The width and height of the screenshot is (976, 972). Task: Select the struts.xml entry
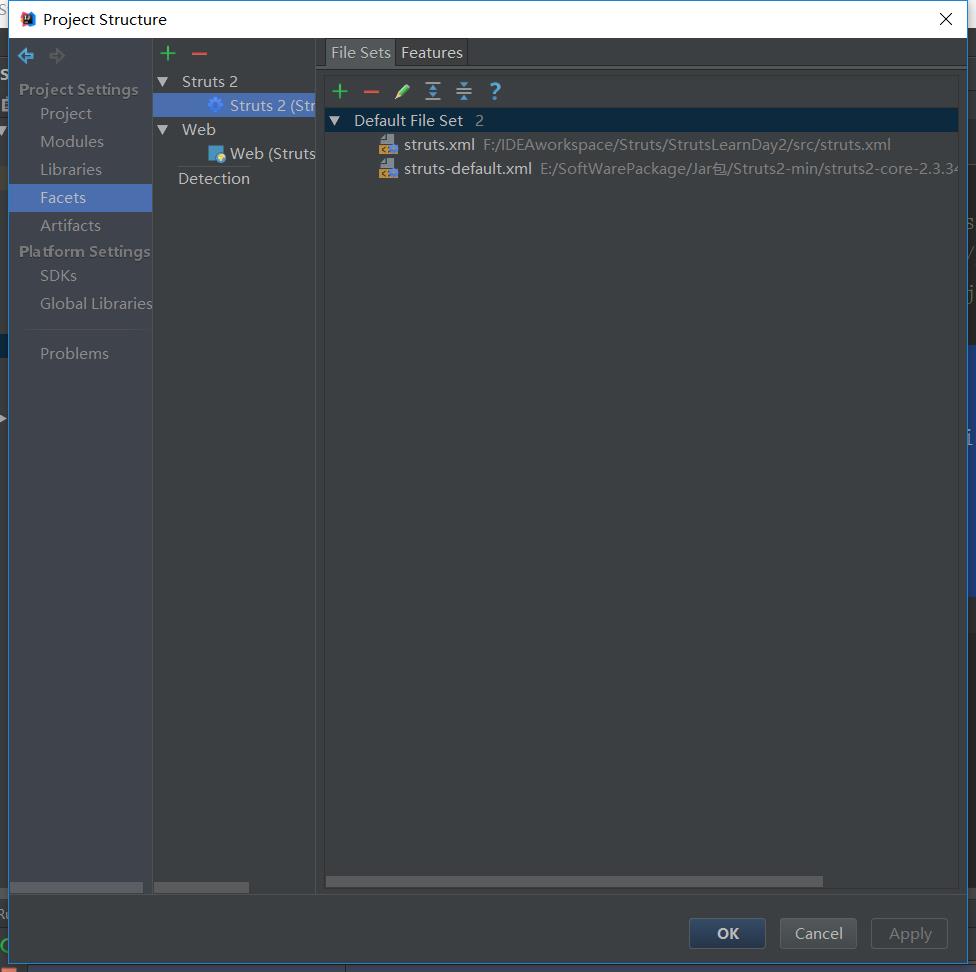click(641, 145)
